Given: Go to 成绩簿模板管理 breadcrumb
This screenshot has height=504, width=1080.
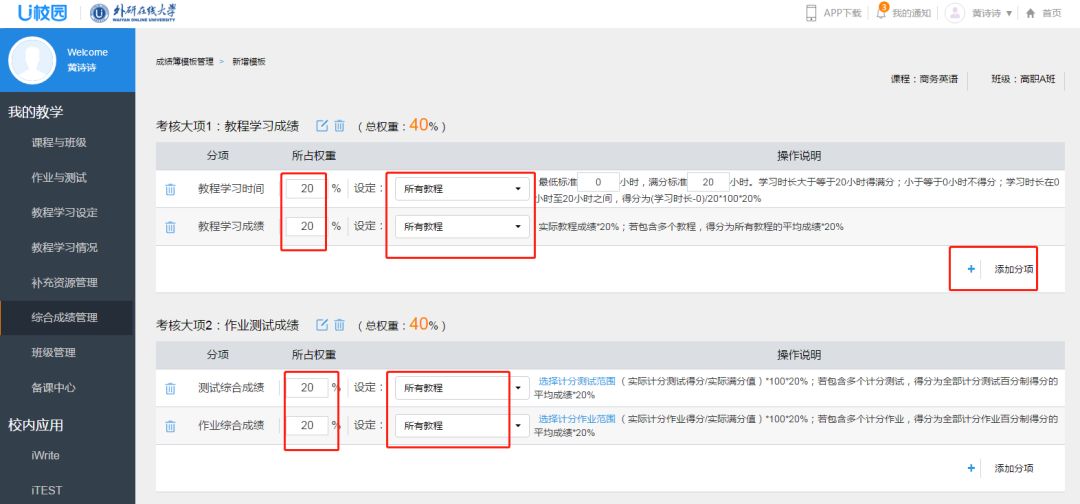Looking at the screenshot, I should pyautogui.click(x=185, y=61).
